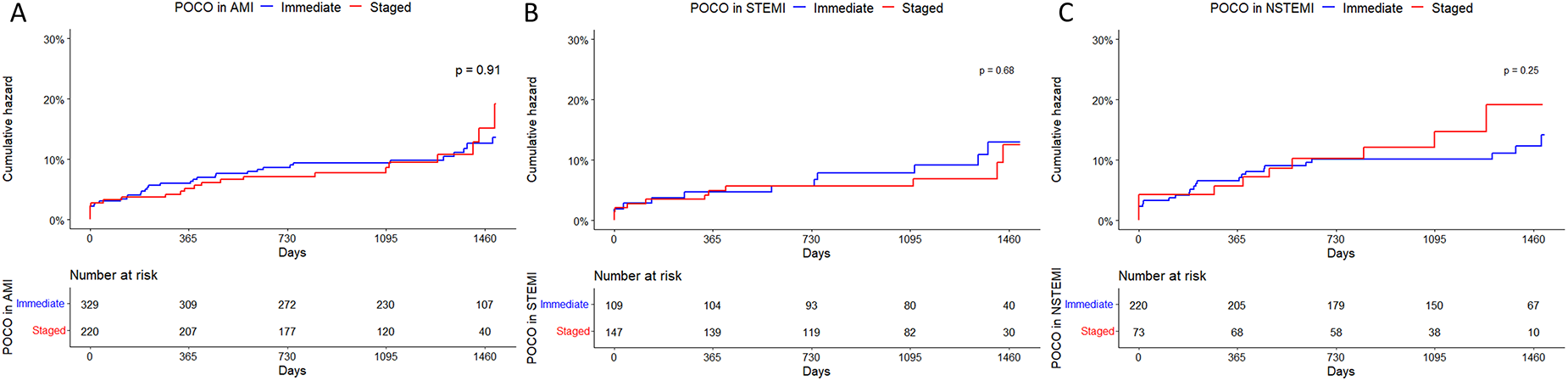The image size is (1568, 381).
Task: Click the p = 0.91 annotation
Action: pyautogui.click(x=478, y=70)
